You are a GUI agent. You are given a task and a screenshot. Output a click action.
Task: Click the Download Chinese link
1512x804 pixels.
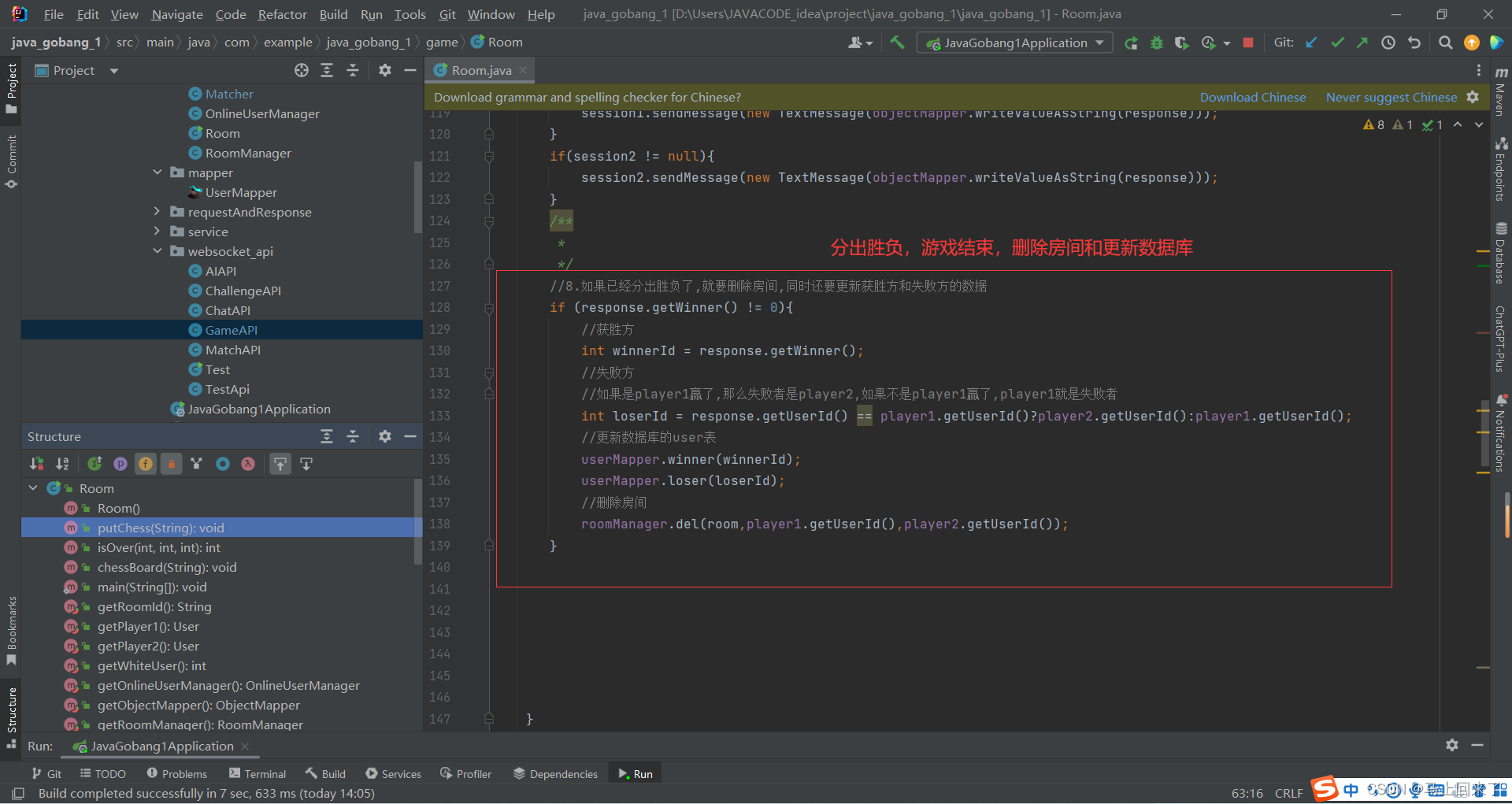tap(1252, 97)
